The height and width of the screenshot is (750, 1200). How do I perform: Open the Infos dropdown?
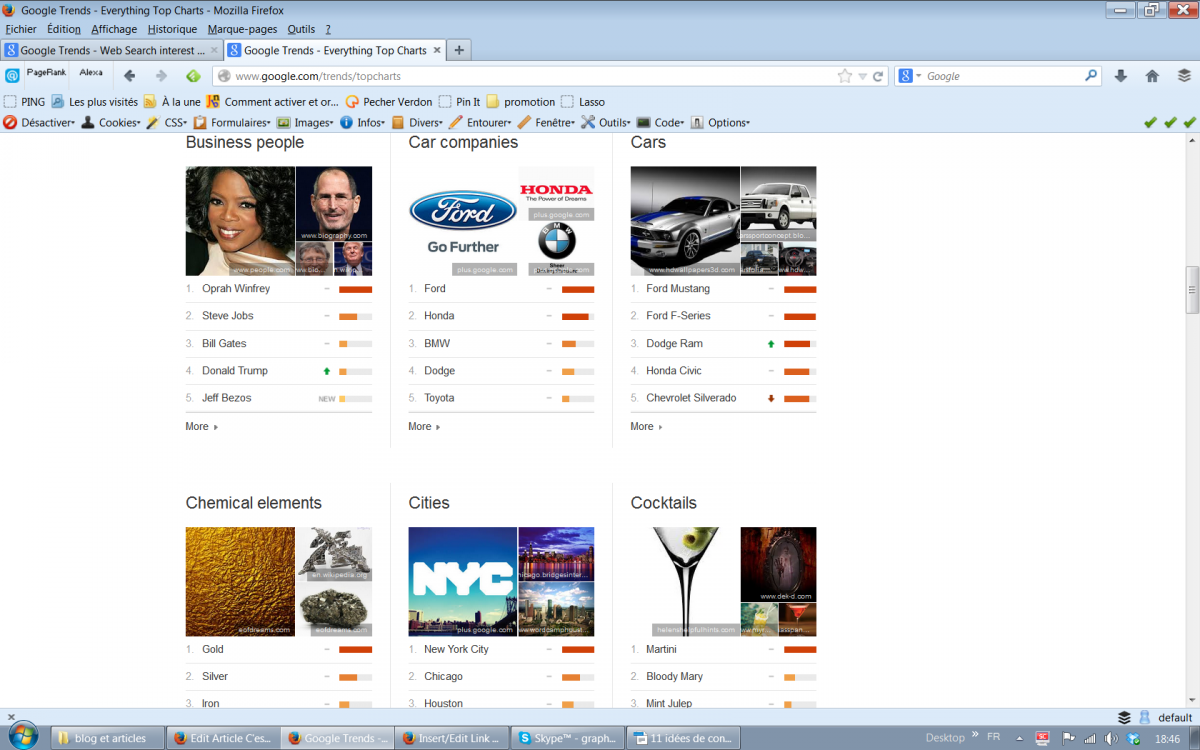[x=364, y=122]
